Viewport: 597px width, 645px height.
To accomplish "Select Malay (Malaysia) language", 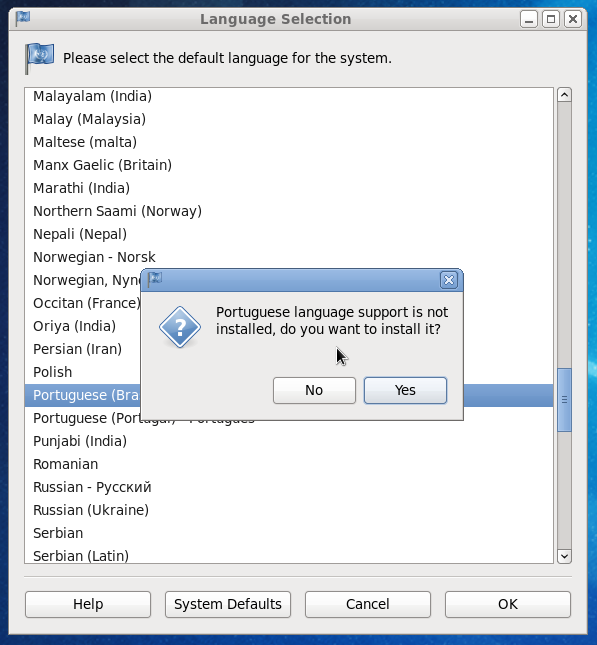I will coord(289,119).
